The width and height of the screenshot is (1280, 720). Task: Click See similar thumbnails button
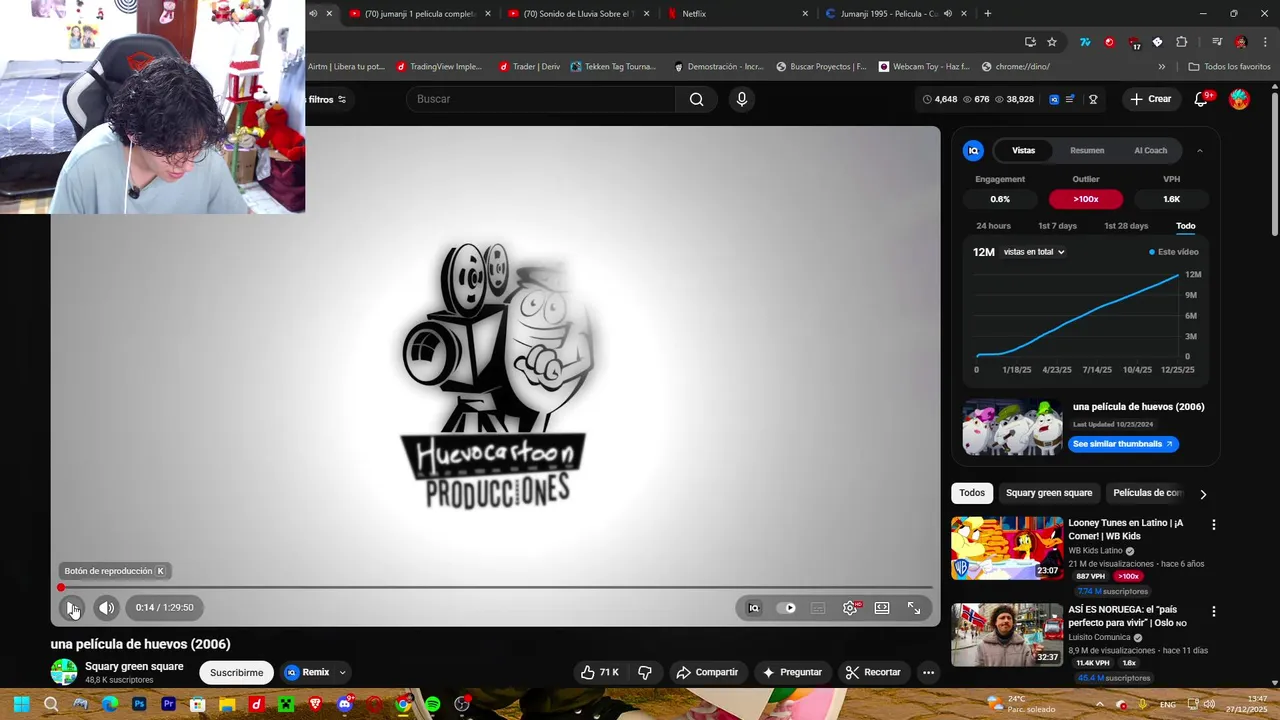click(1123, 444)
